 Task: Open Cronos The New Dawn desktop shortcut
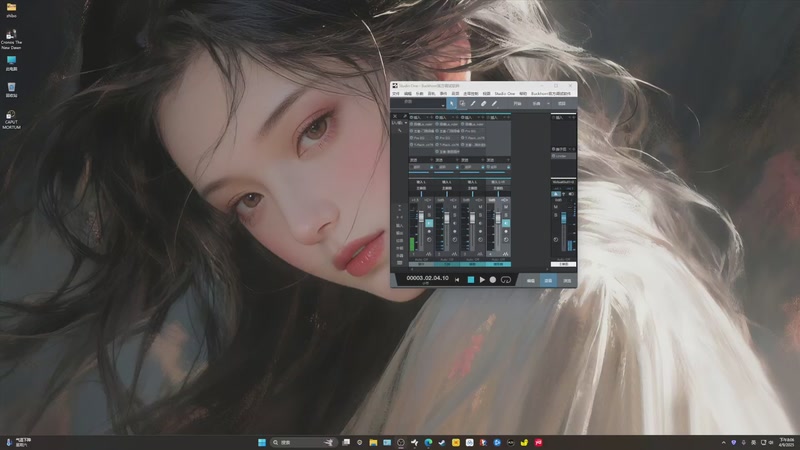(11, 39)
